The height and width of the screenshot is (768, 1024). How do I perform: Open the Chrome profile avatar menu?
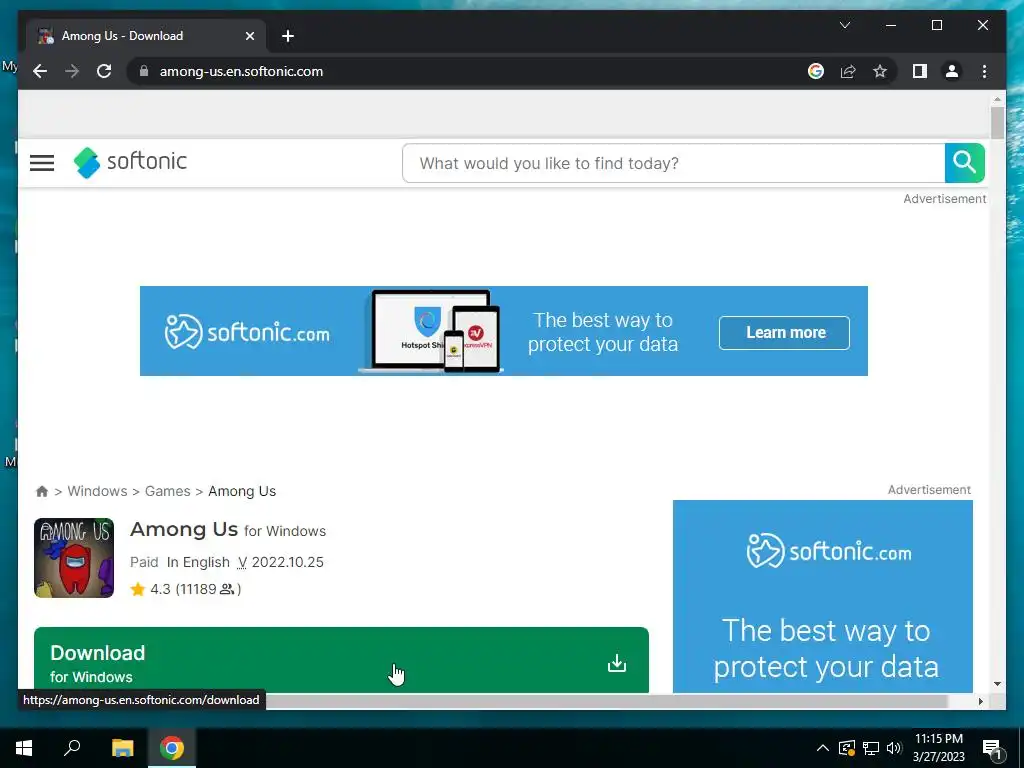tap(952, 71)
